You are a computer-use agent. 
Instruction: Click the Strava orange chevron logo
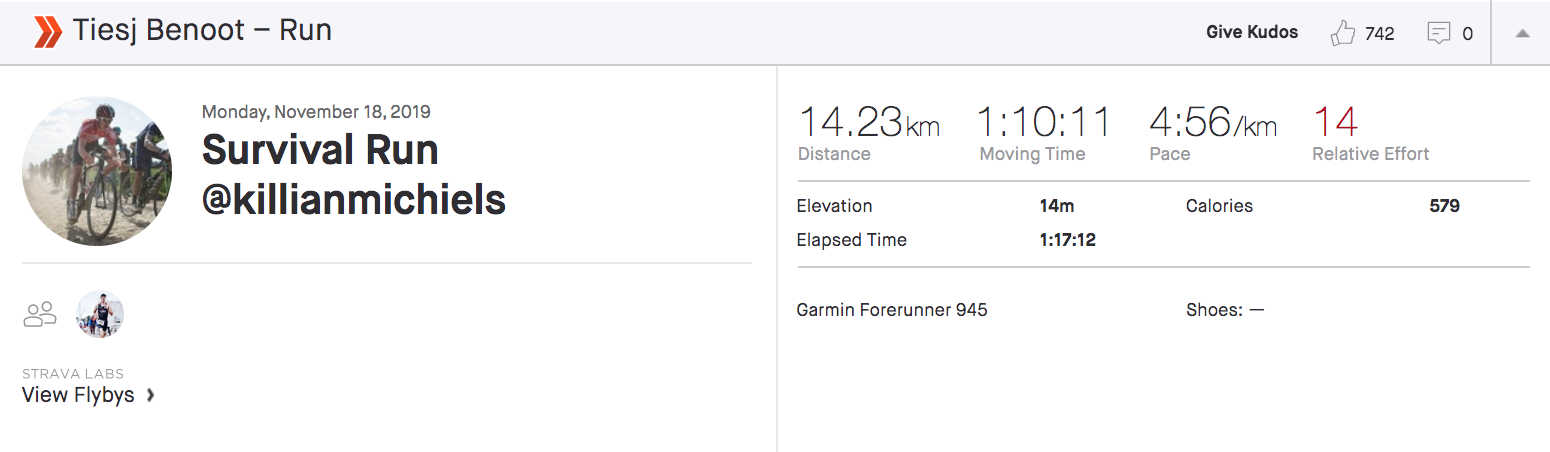tap(47, 31)
